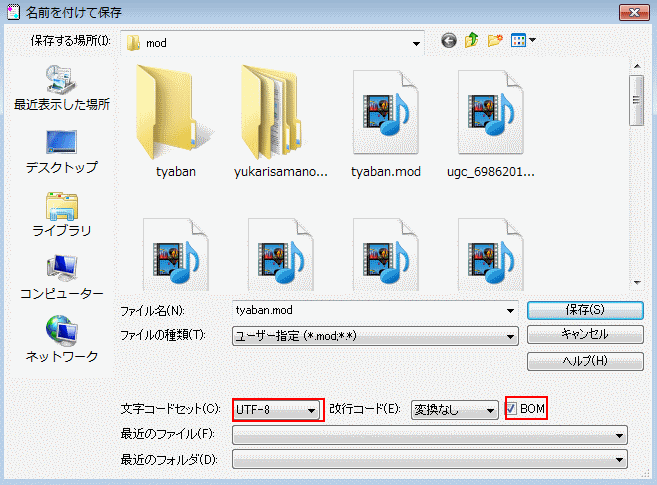Image resolution: width=657 pixels, height=485 pixels.
Task: Select fourth media file in second row
Action: point(491,254)
